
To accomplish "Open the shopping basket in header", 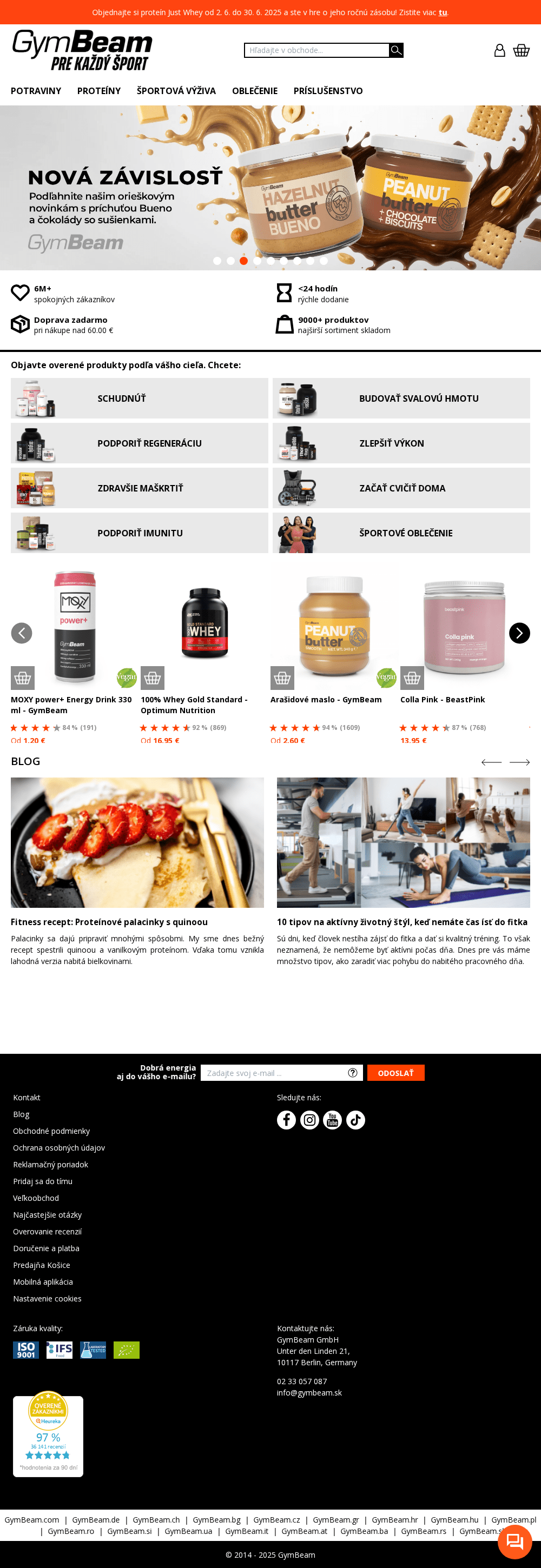I will coord(521,50).
